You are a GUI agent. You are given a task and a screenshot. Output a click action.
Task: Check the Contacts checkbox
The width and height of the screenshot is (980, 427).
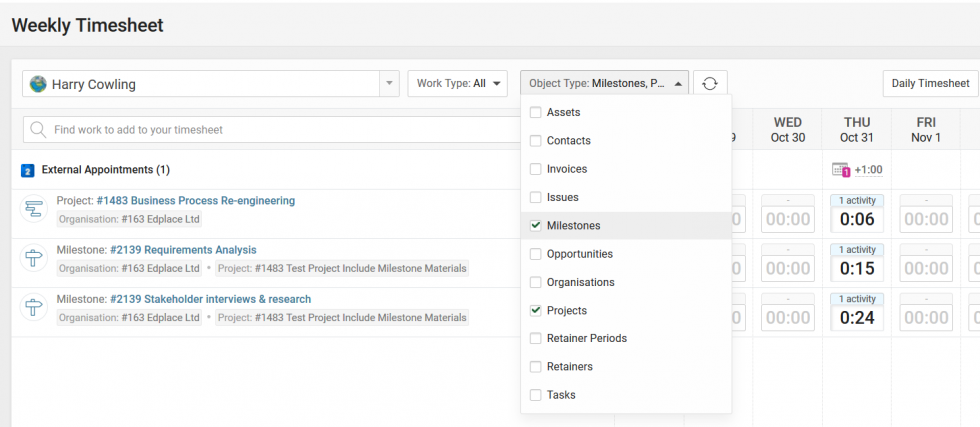[x=536, y=141]
